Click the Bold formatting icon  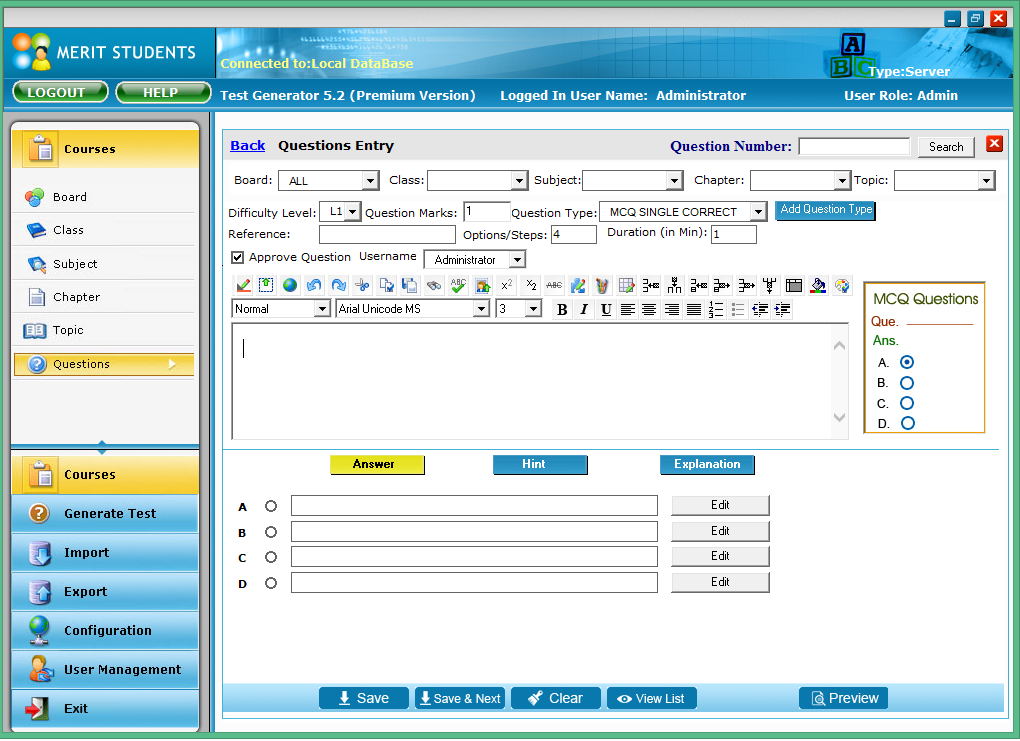point(562,310)
